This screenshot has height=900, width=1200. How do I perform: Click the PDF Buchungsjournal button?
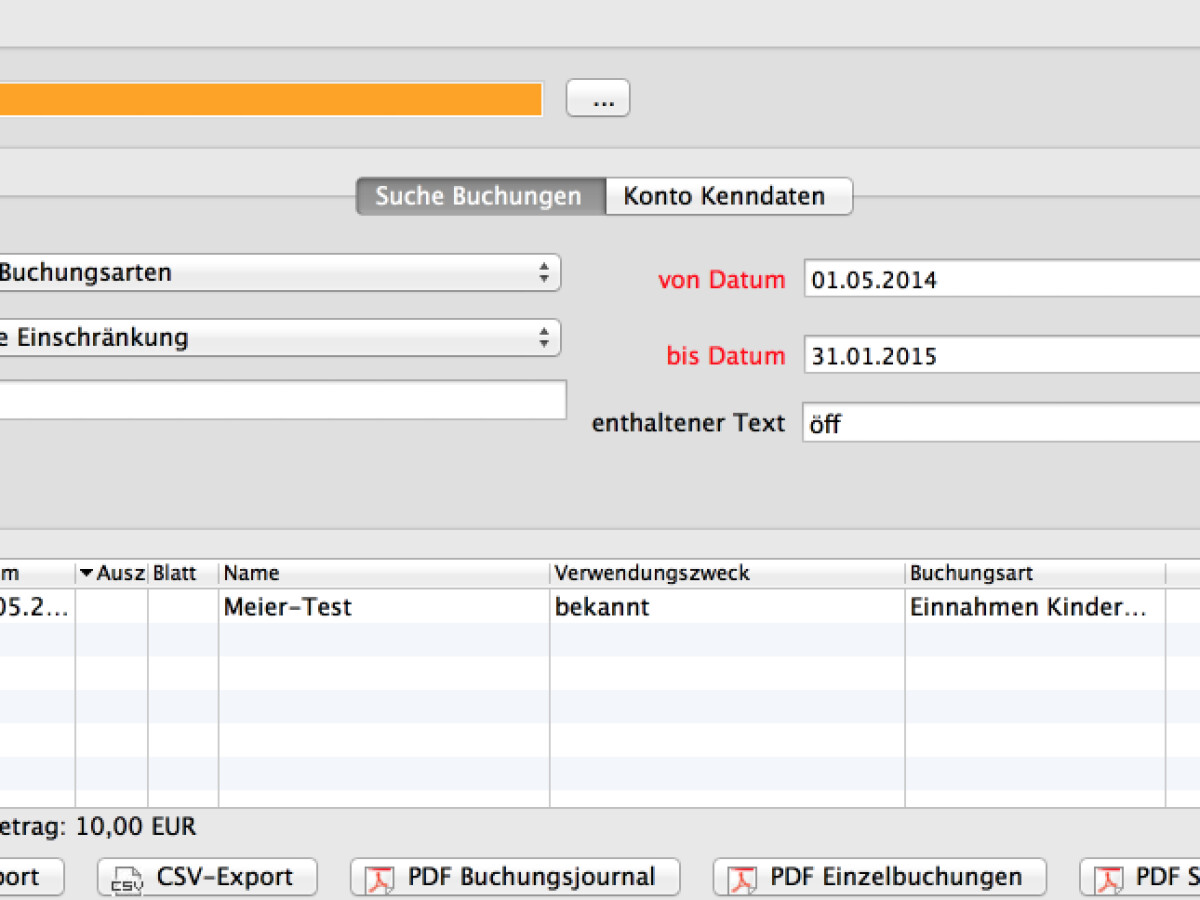(x=515, y=877)
